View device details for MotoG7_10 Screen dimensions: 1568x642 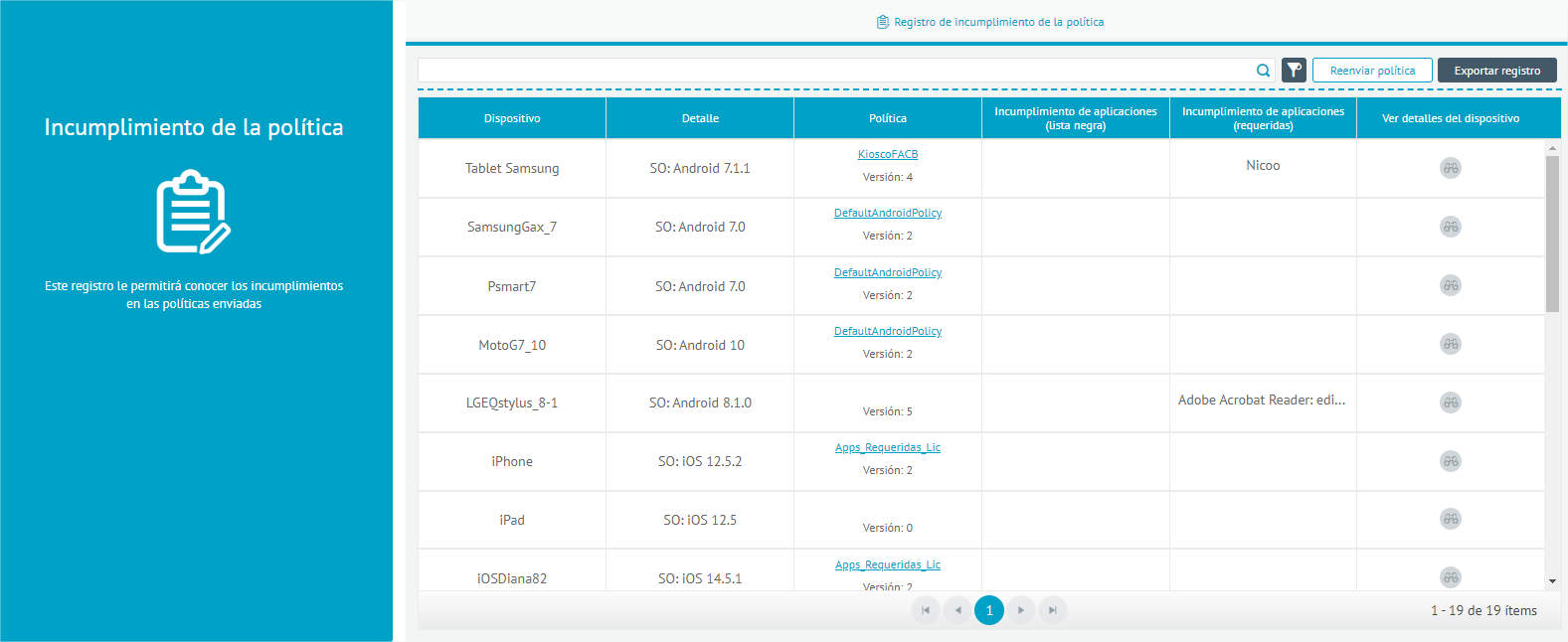(1451, 344)
